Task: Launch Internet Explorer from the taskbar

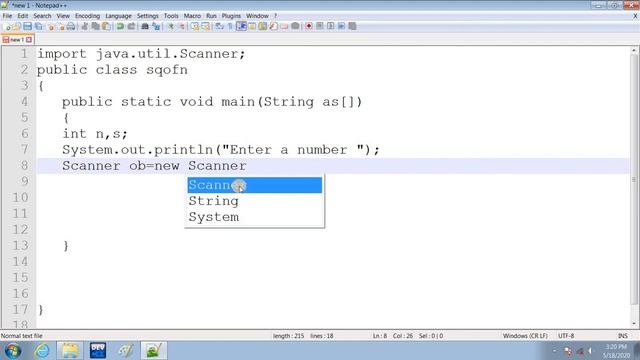Action: (42, 351)
